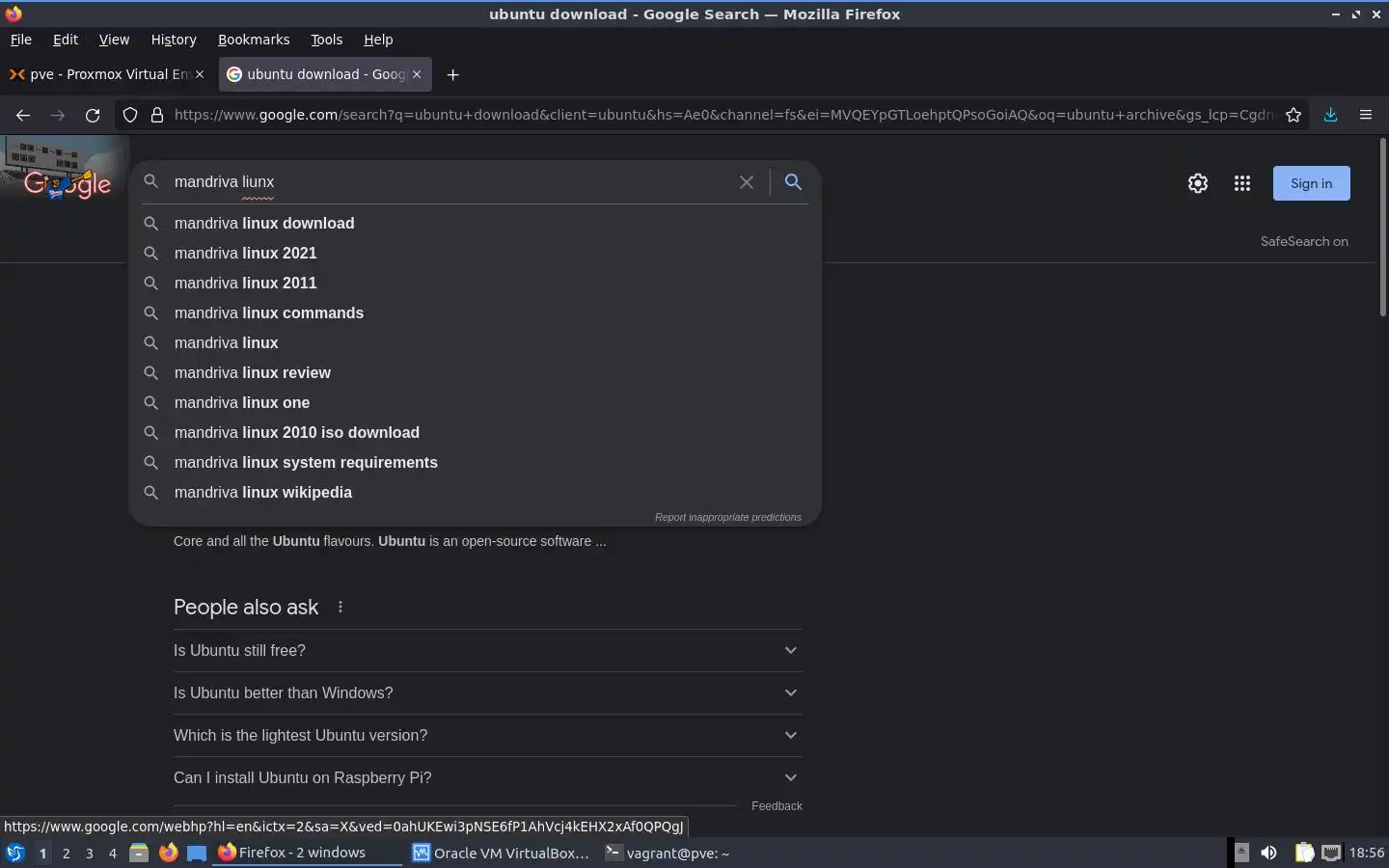Click the browser Back arrow button
This screenshot has height=868, width=1389.
tap(23, 115)
